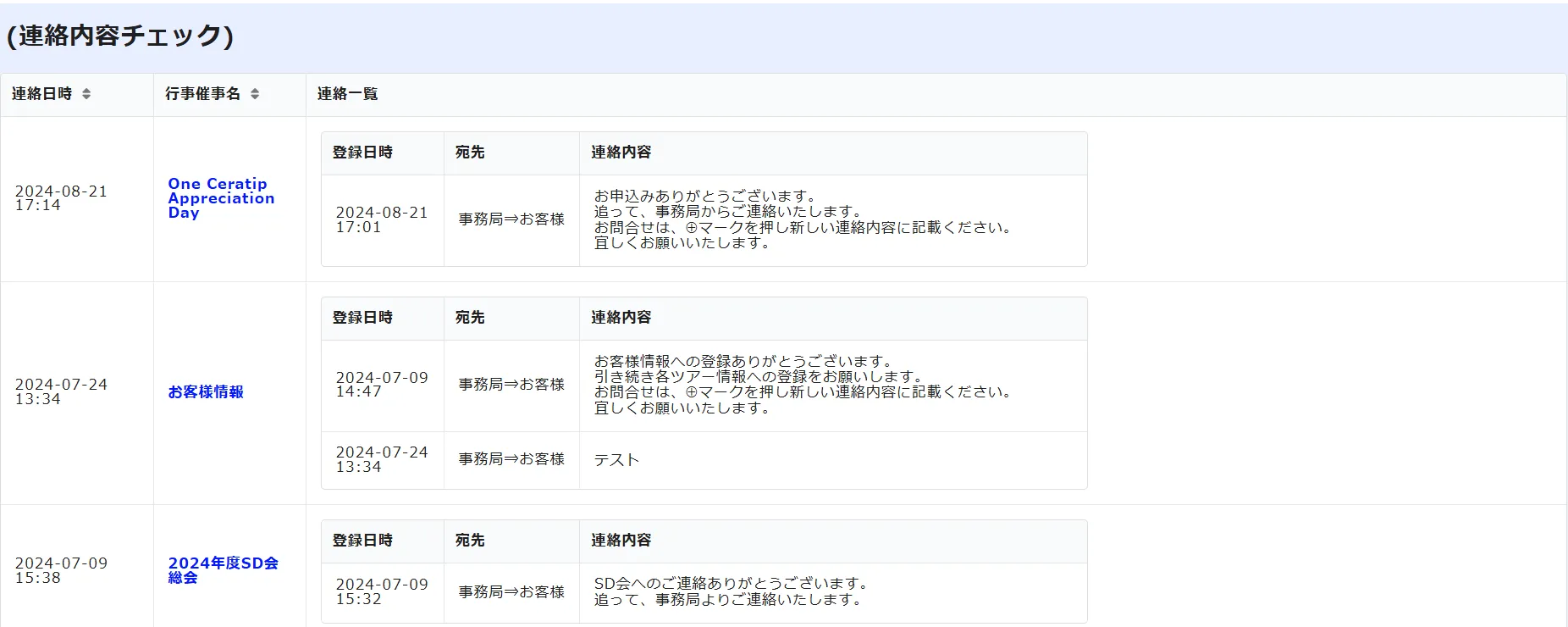Viewport: 1568px width, 627px height.
Task: Select the テスト message content cell
Action: coord(616,460)
